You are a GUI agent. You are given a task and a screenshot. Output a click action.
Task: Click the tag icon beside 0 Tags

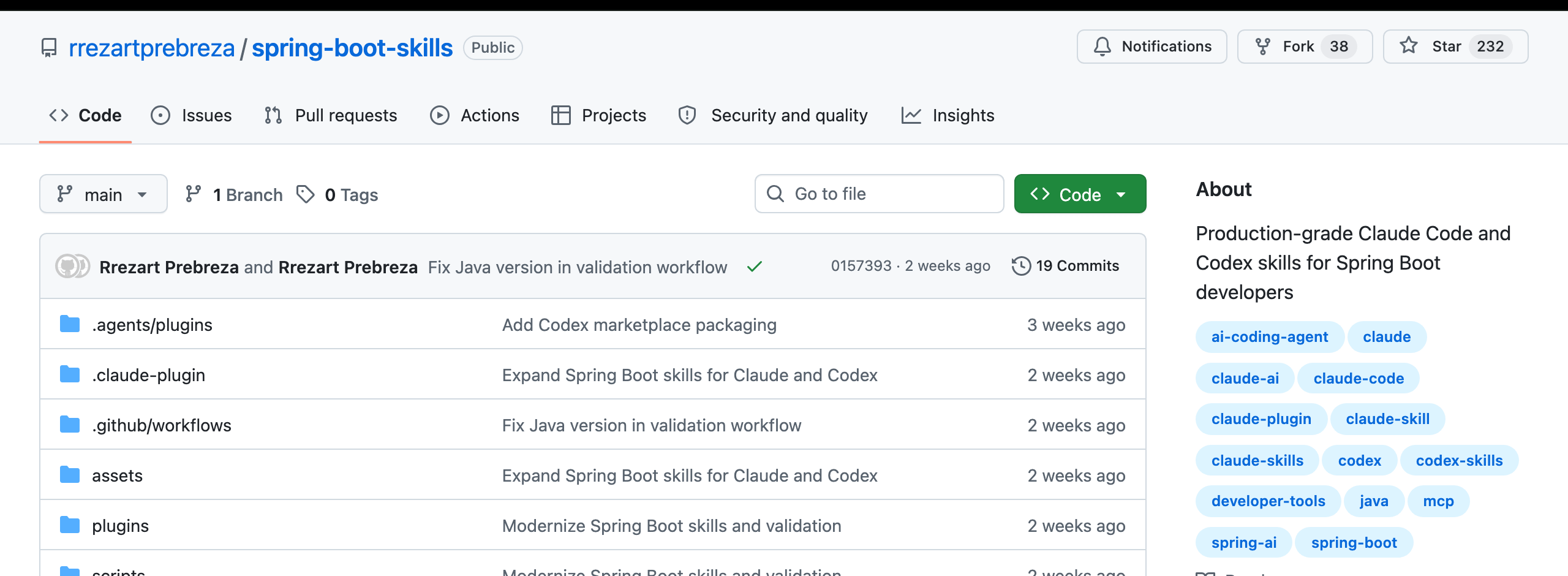306,194
